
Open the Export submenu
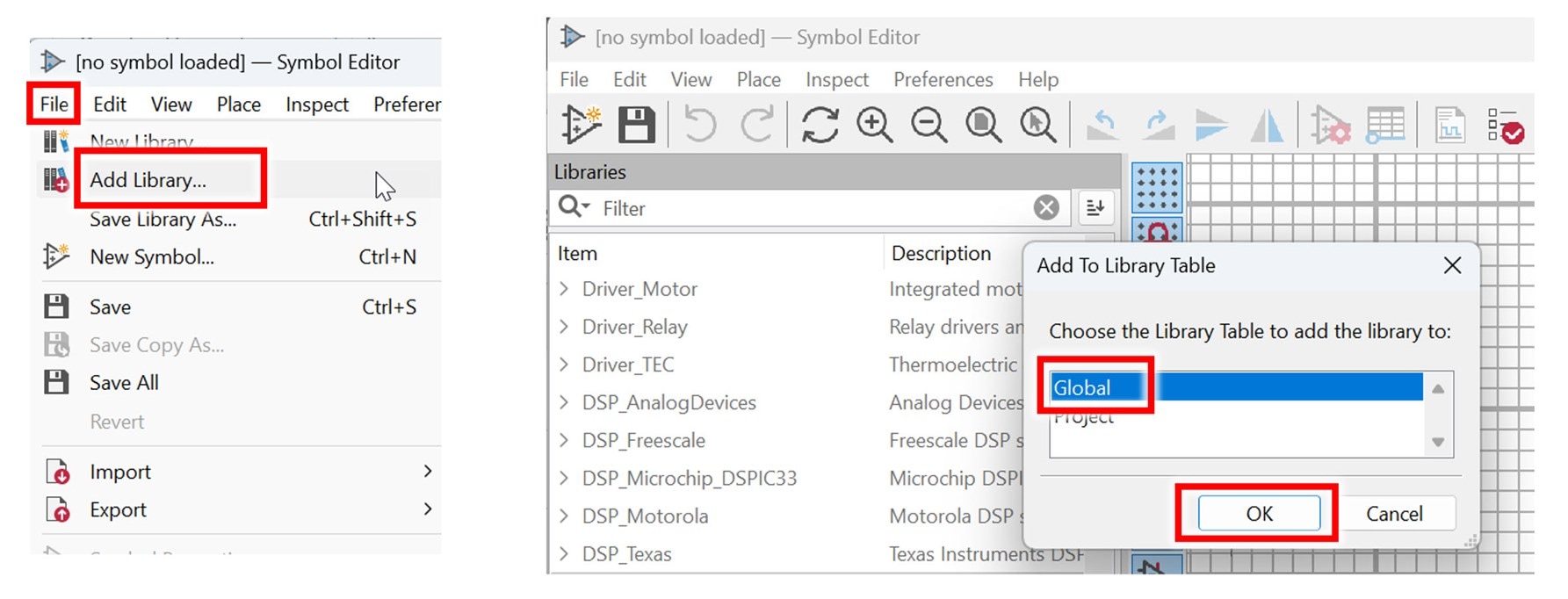[241, 509]
